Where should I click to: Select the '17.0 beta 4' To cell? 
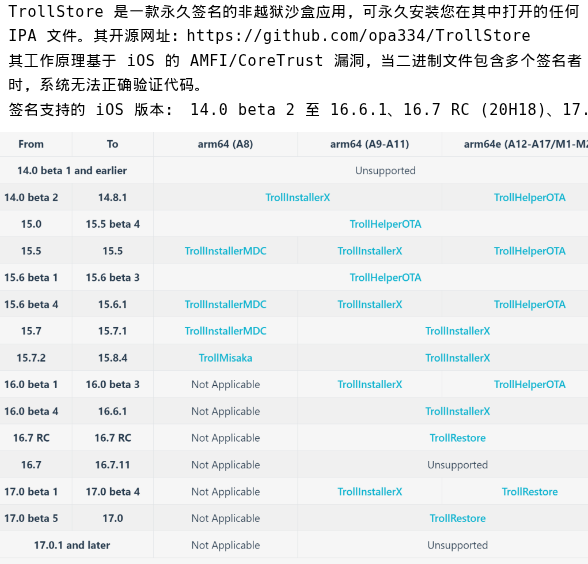click(112, 492)
